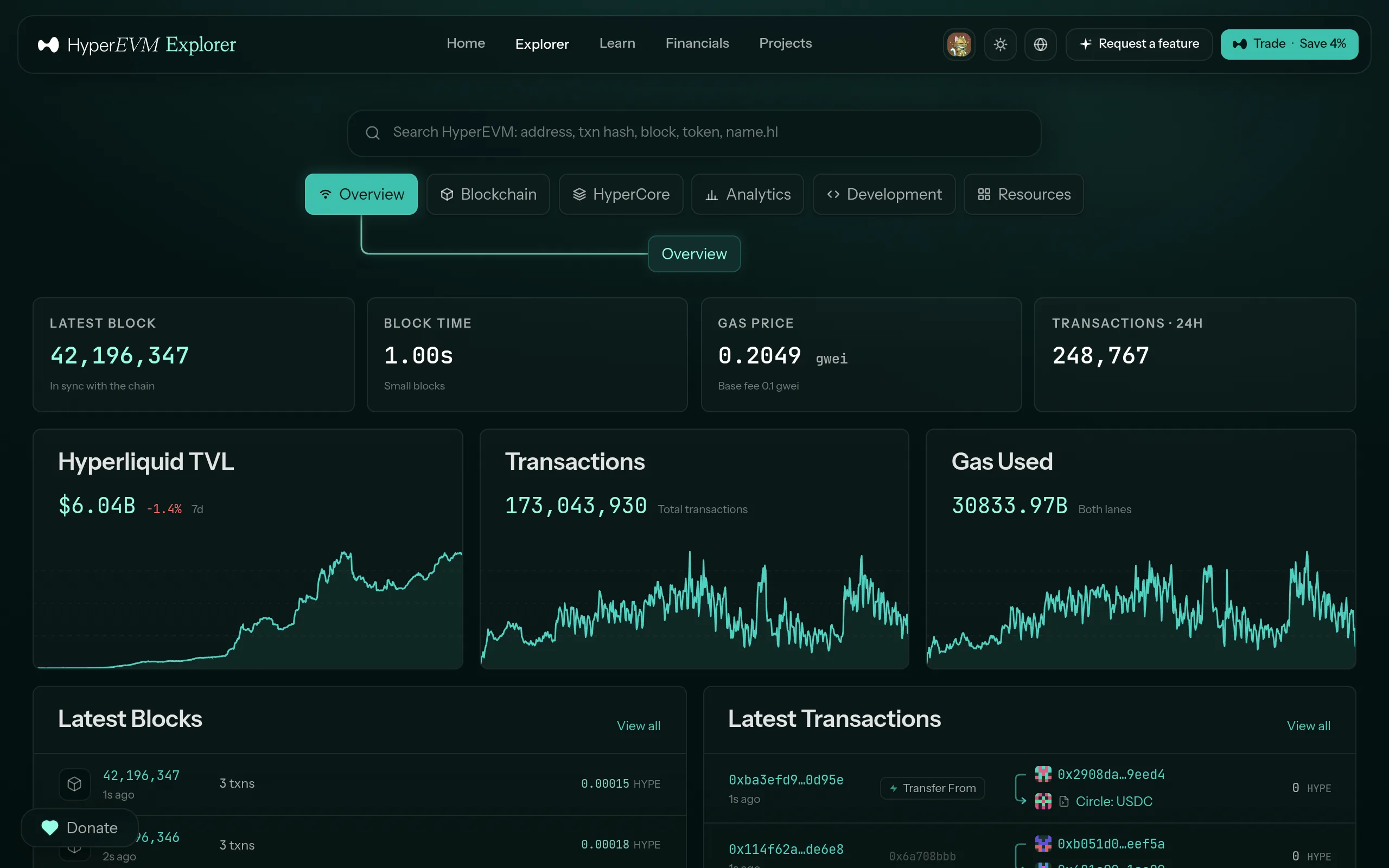Click method 0x6a708bbb label

point(922,856)
